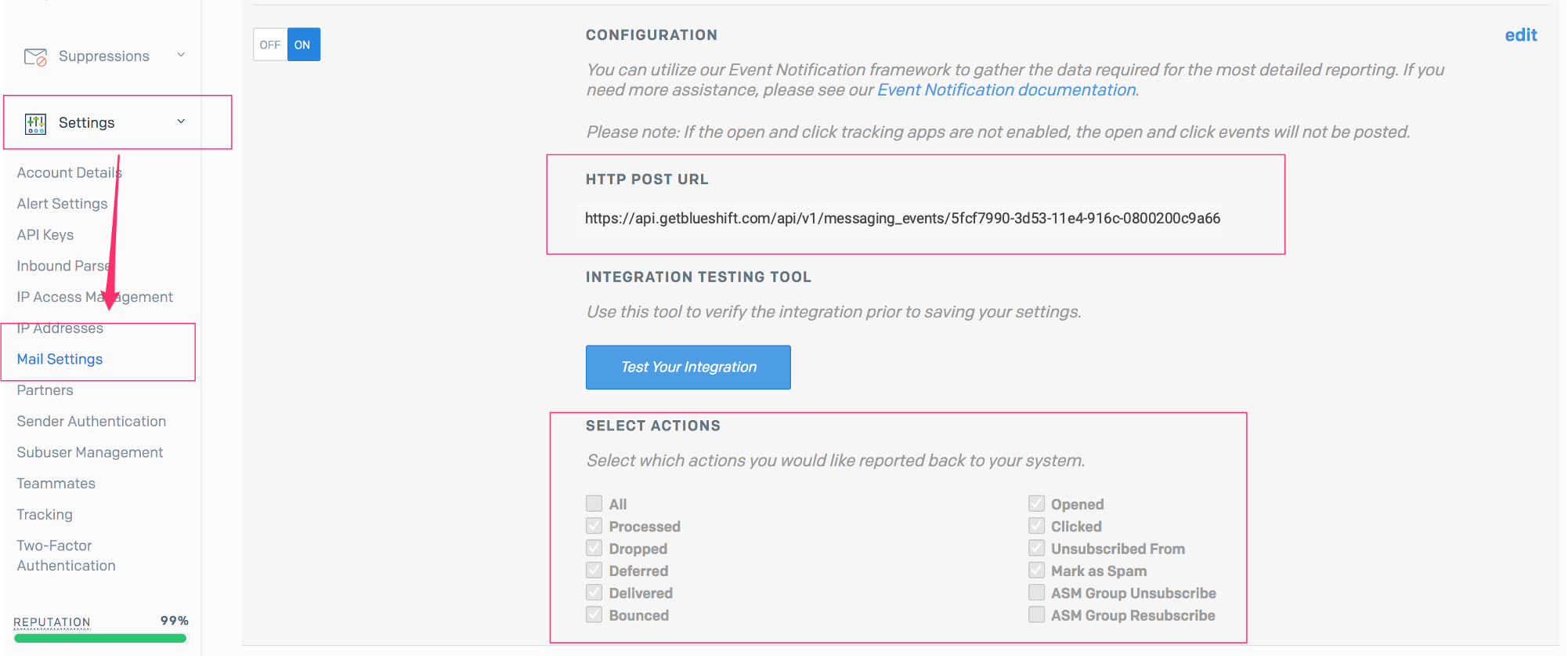The width and height of the screenshot is (1568, 656).
Task: Tick the ASM Group Resubscribe checkbox
Action: click(x=1036, y=614)
